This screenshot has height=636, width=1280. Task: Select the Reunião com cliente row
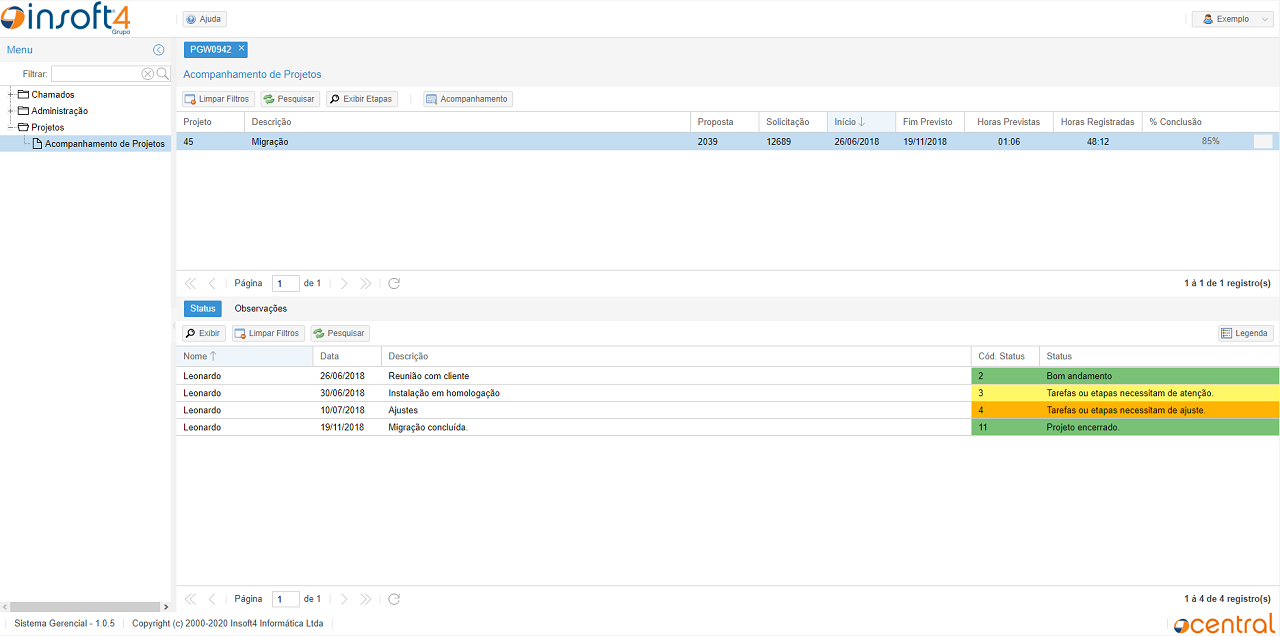728,376
